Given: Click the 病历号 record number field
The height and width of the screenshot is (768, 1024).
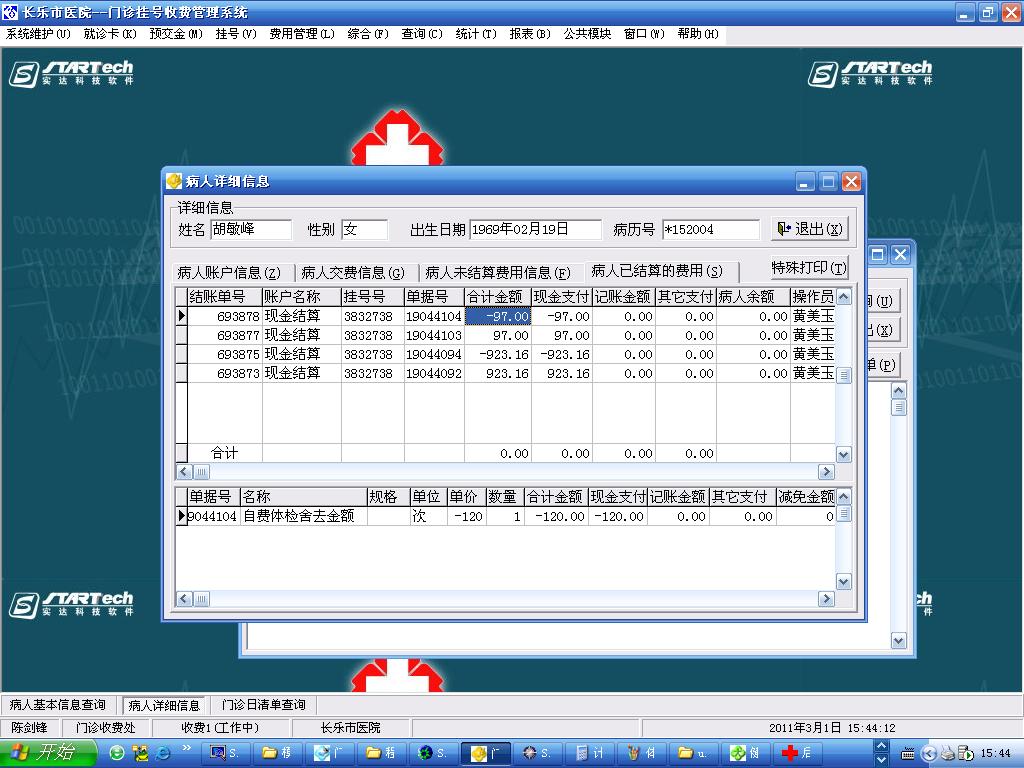Looking at the screenshot, I should click(x=711, y=229).
